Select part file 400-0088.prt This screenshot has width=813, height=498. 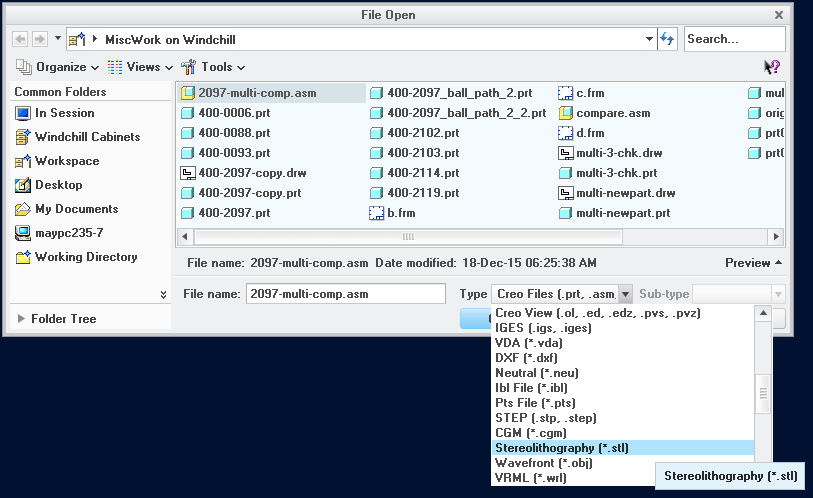tap(226, 133)
